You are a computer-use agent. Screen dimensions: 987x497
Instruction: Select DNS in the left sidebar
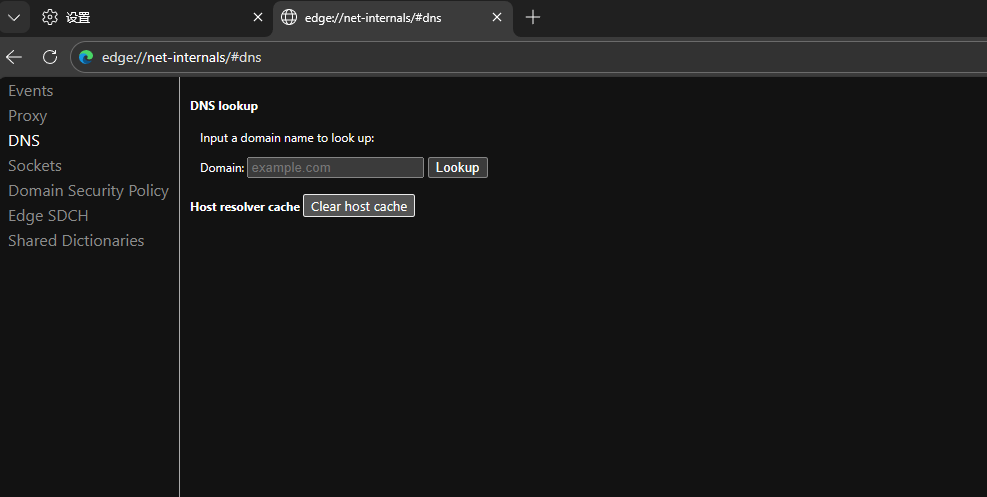click(x=24, y=141)
